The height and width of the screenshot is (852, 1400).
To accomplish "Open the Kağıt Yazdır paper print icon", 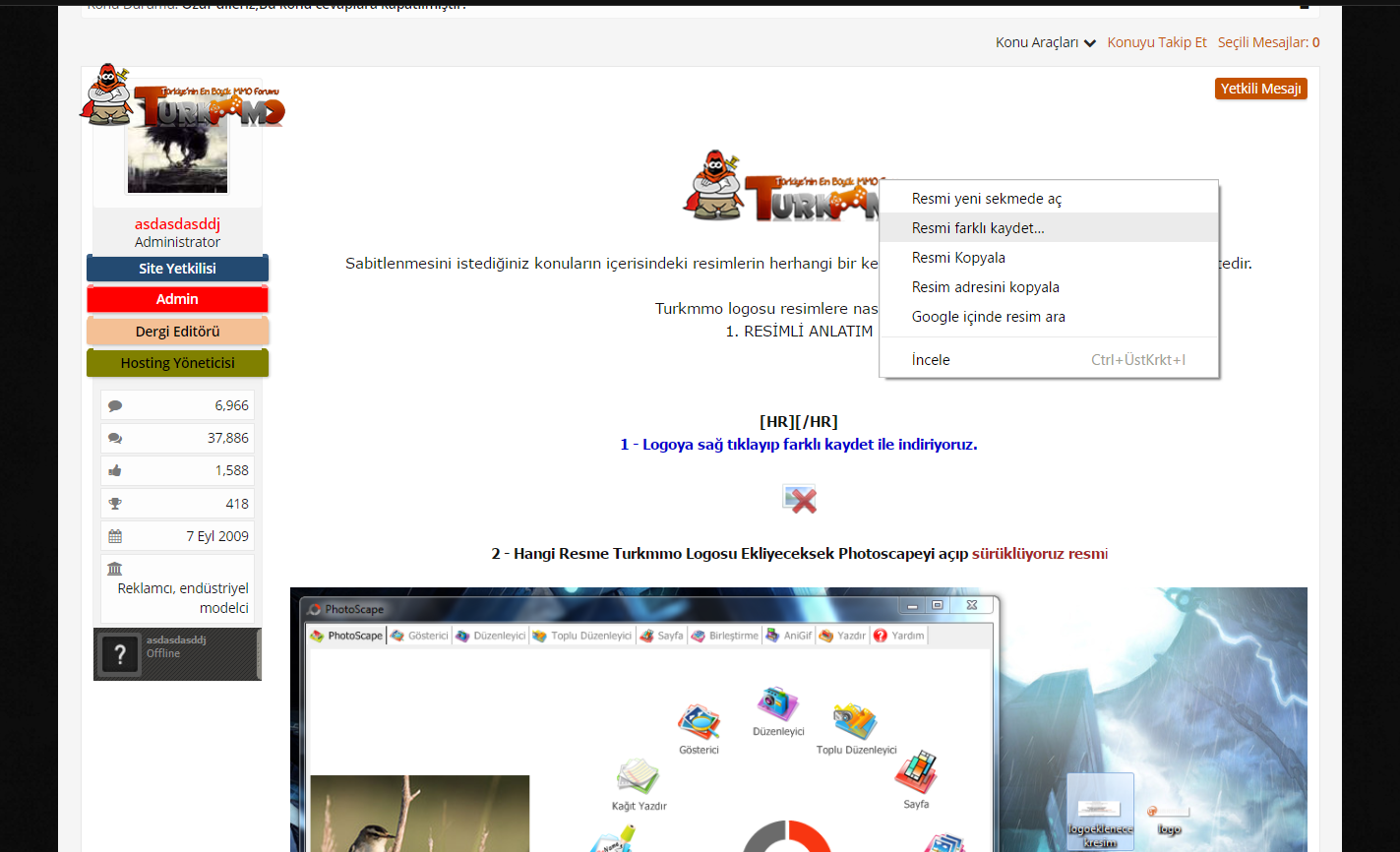I will pyautogui.click(x=638, y=777).
